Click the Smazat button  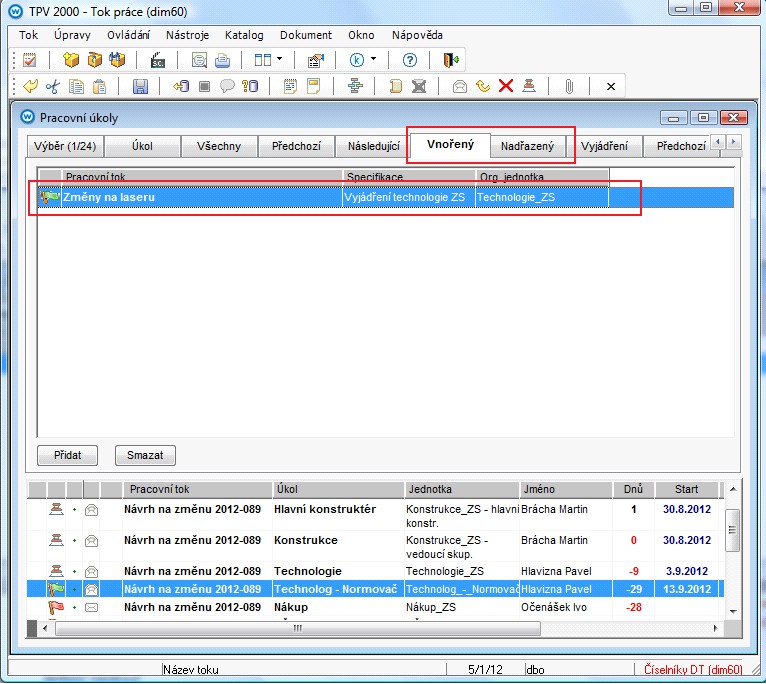145,455
